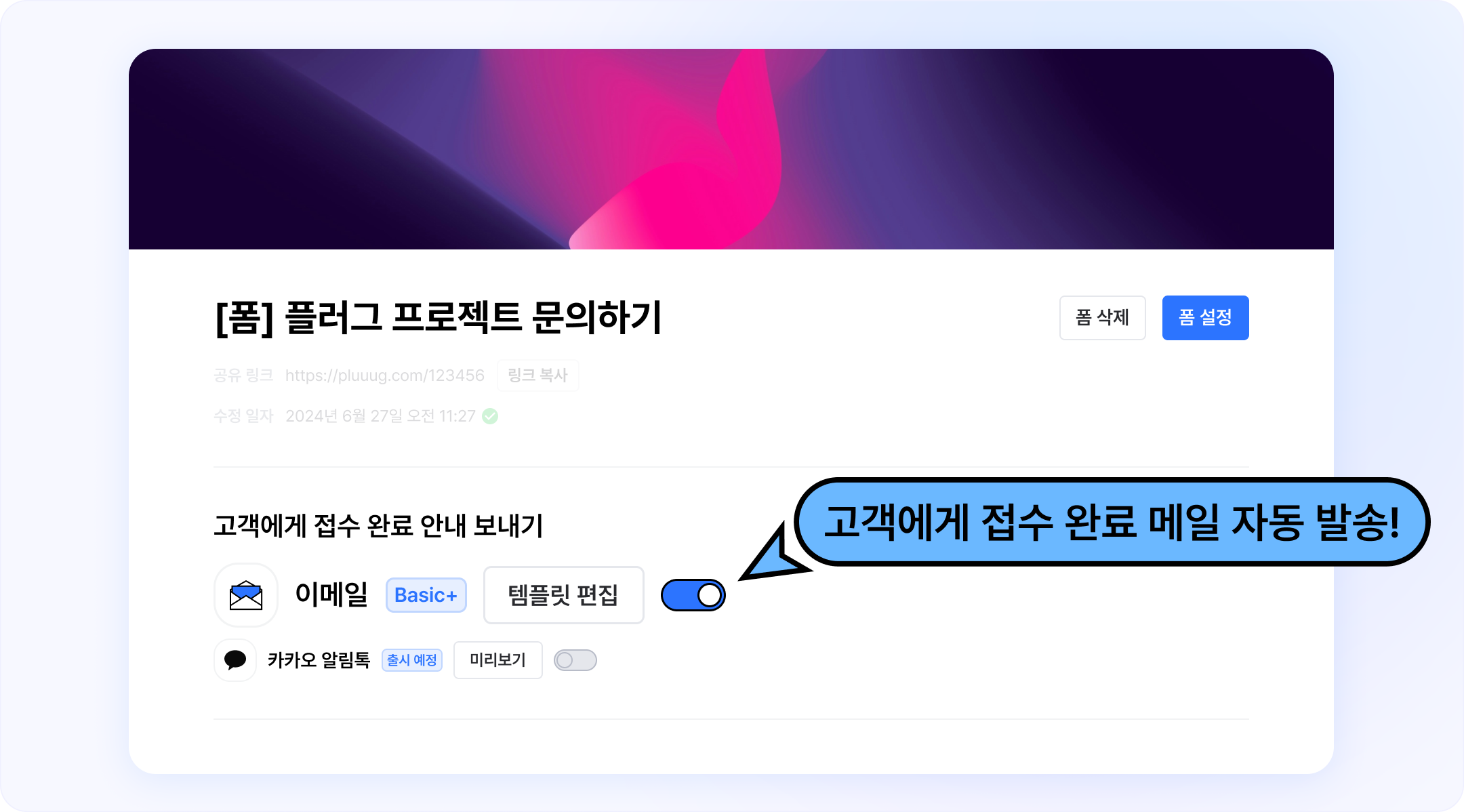Click the 수정 일자 date text
1464x812 pixels.
tap(380, 416)
